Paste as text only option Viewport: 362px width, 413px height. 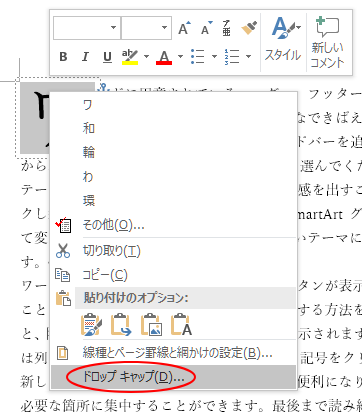coord(182,325)
